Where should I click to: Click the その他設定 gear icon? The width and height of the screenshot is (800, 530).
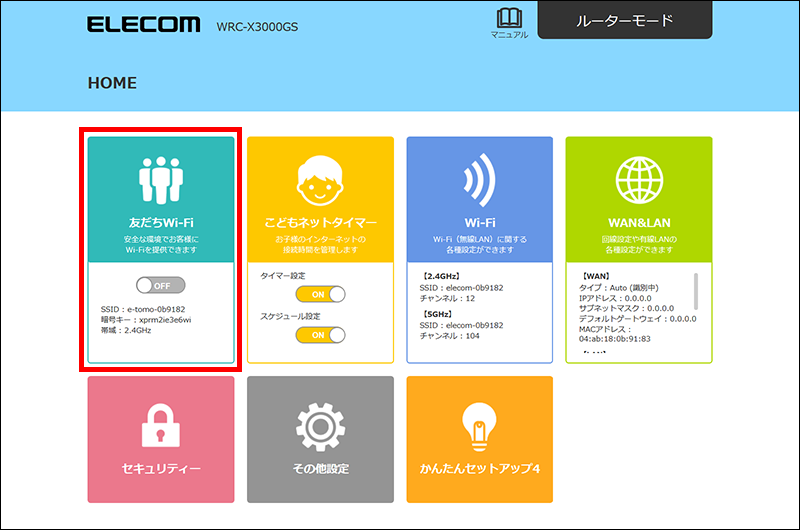(320, 426)
